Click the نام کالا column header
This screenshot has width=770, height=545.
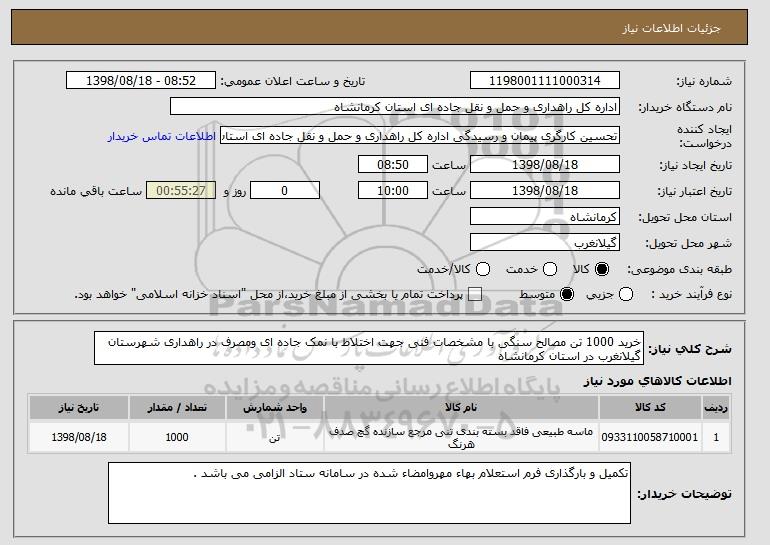461,408
